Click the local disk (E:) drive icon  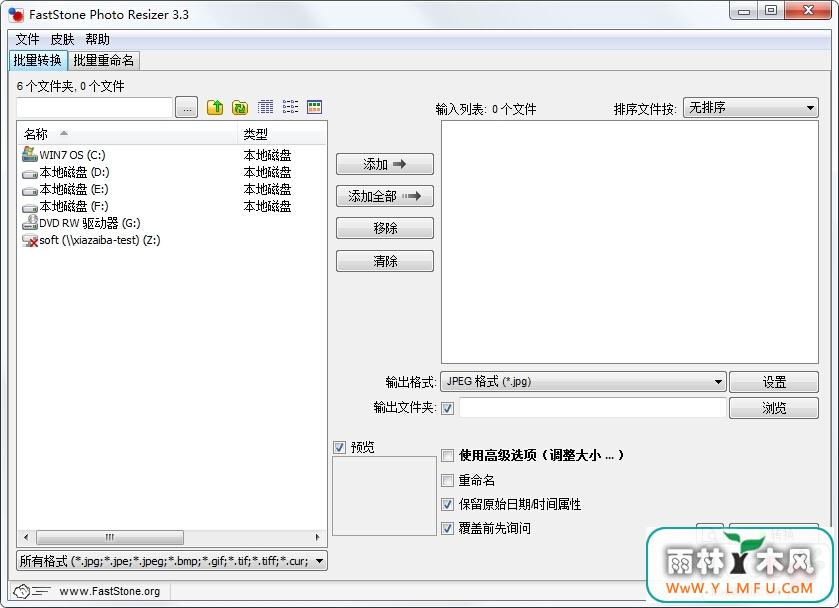29,191
